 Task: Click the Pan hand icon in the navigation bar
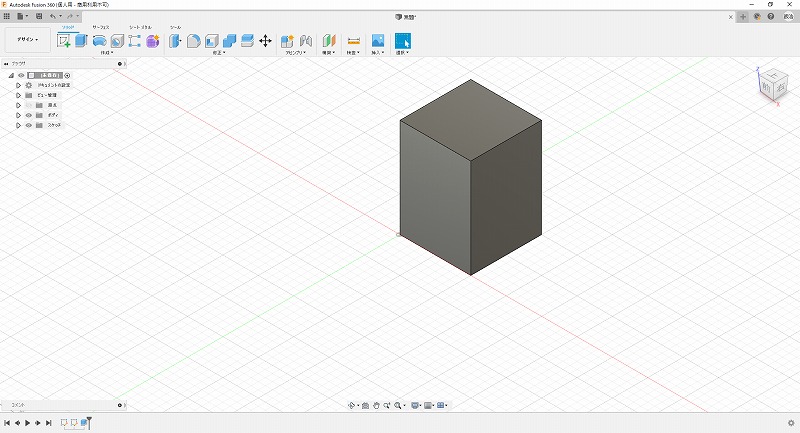[375, 405]
